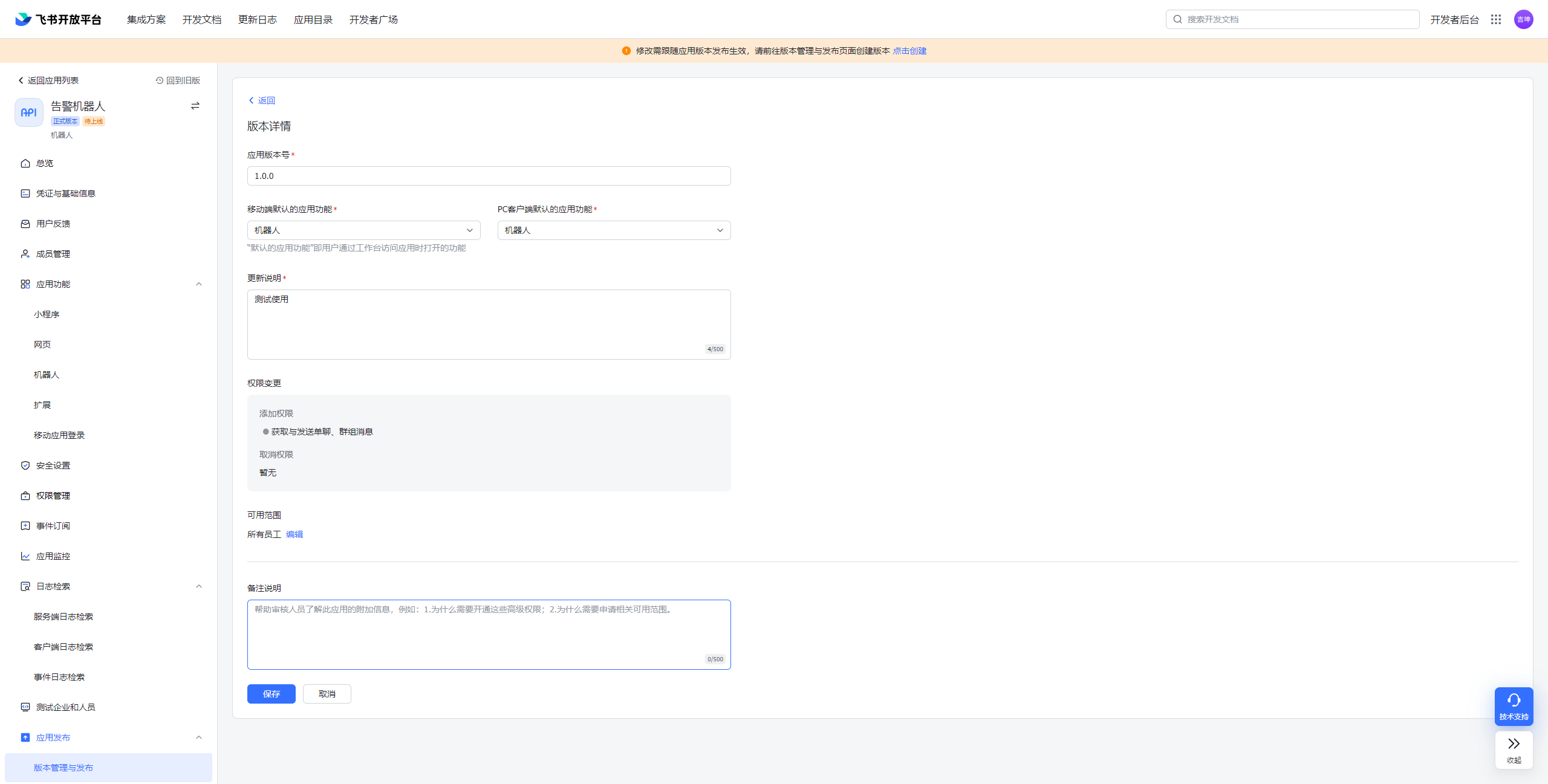
Task: Click the clock icon beside 回到旧版
Action: click(x=160, y=80)
